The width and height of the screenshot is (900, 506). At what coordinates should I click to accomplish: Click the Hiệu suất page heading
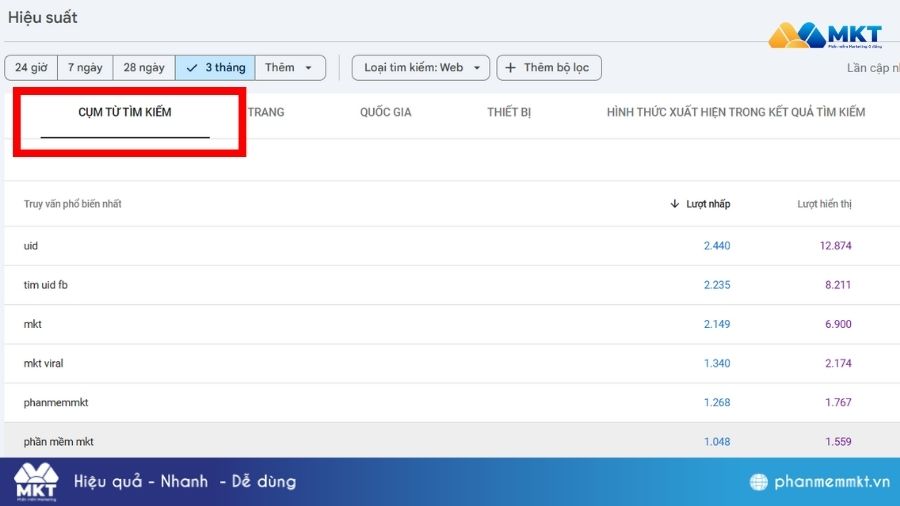coord(42,18)
